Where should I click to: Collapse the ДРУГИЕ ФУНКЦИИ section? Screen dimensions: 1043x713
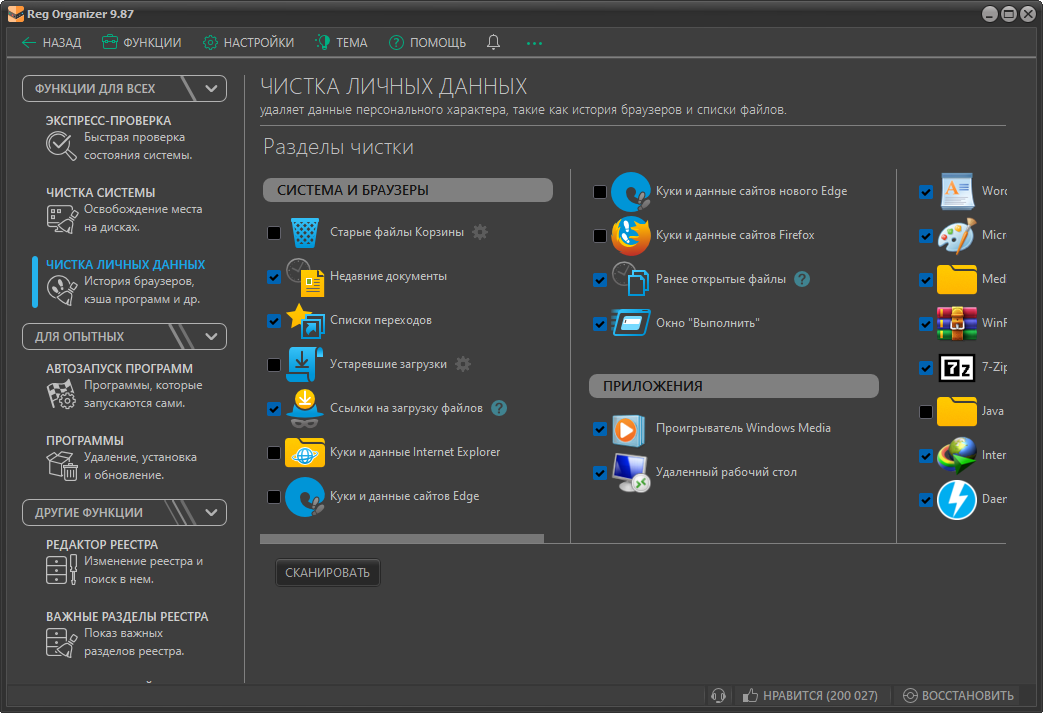(x=211, y=512)
